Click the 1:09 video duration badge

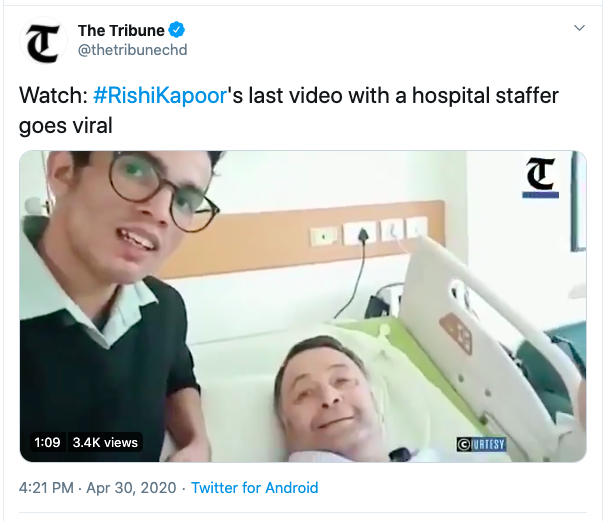[x=47, y=442]
